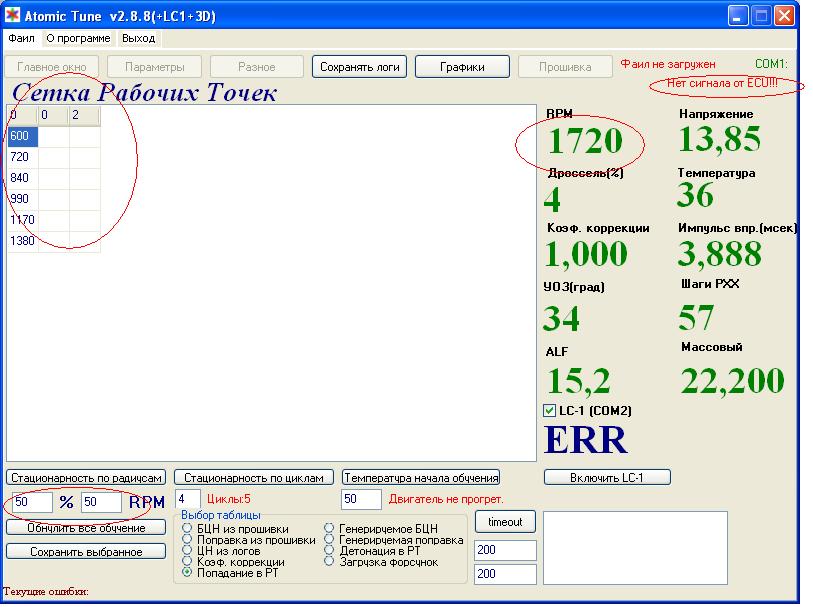Screen dimensions: 813x607
Task: Open the Графики window button
Action: tap(462, 67)
